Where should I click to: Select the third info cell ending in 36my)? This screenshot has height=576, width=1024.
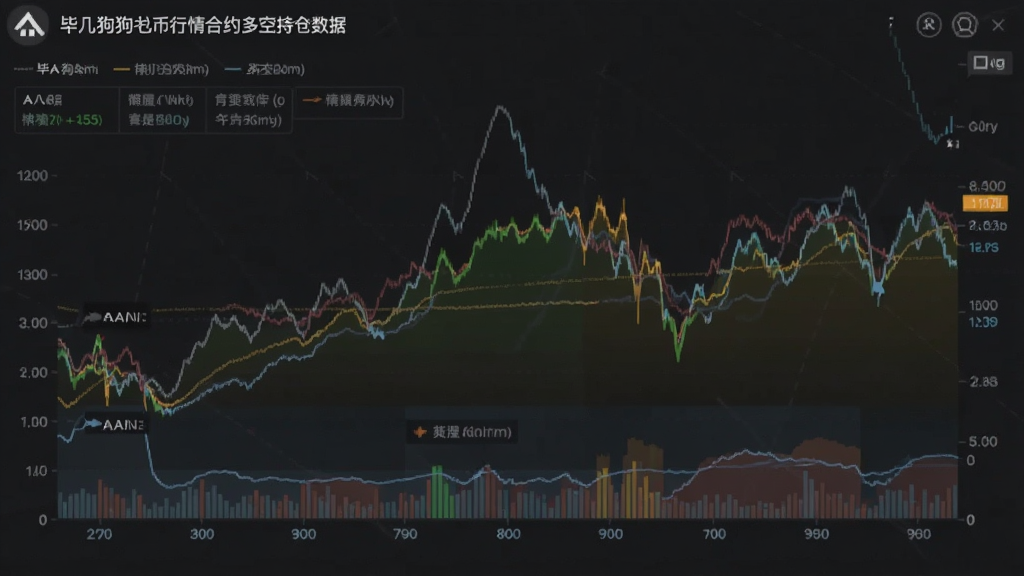click(x=249, y=110)
